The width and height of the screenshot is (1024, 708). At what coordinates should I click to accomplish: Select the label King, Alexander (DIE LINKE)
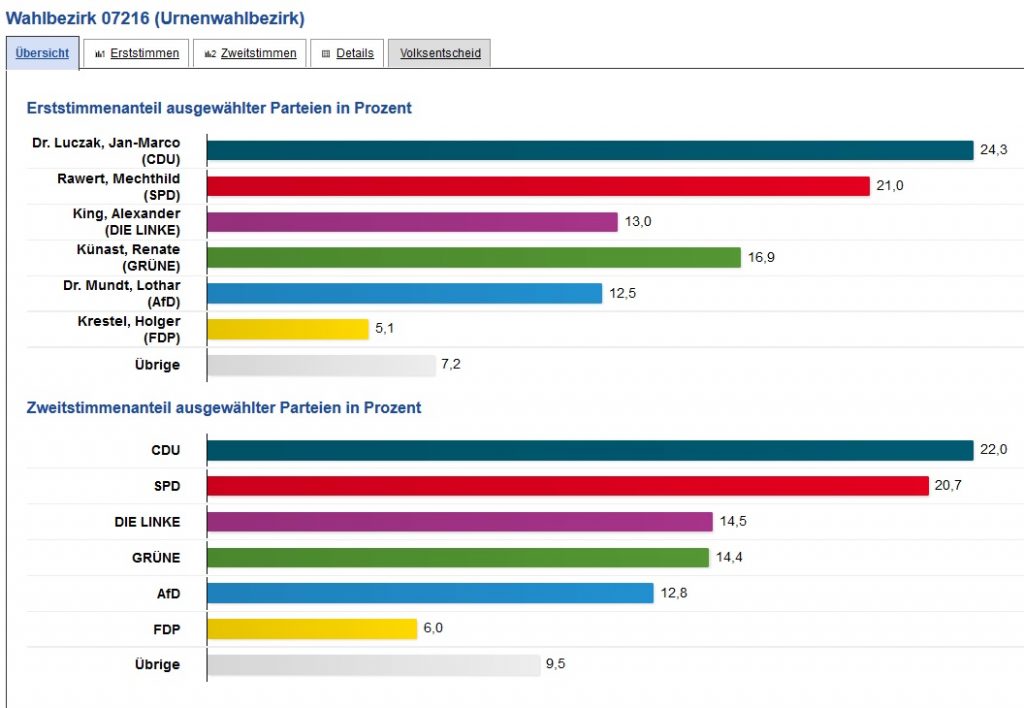(x=126, y=222)
